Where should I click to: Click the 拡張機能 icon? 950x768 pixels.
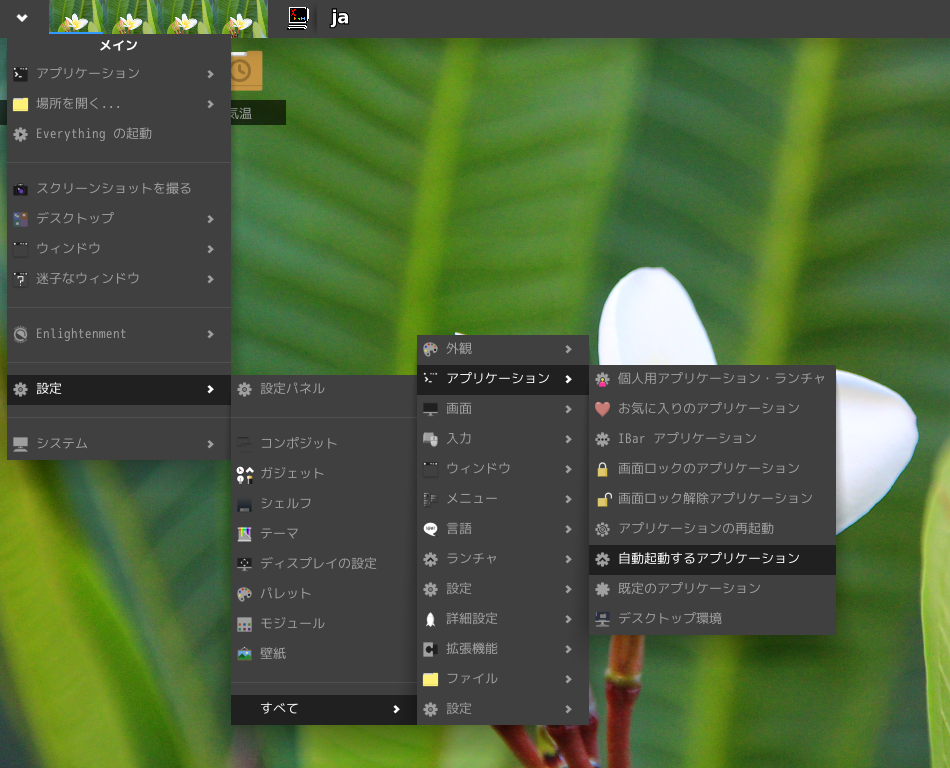pyautogui.click(x=430, y=649)
